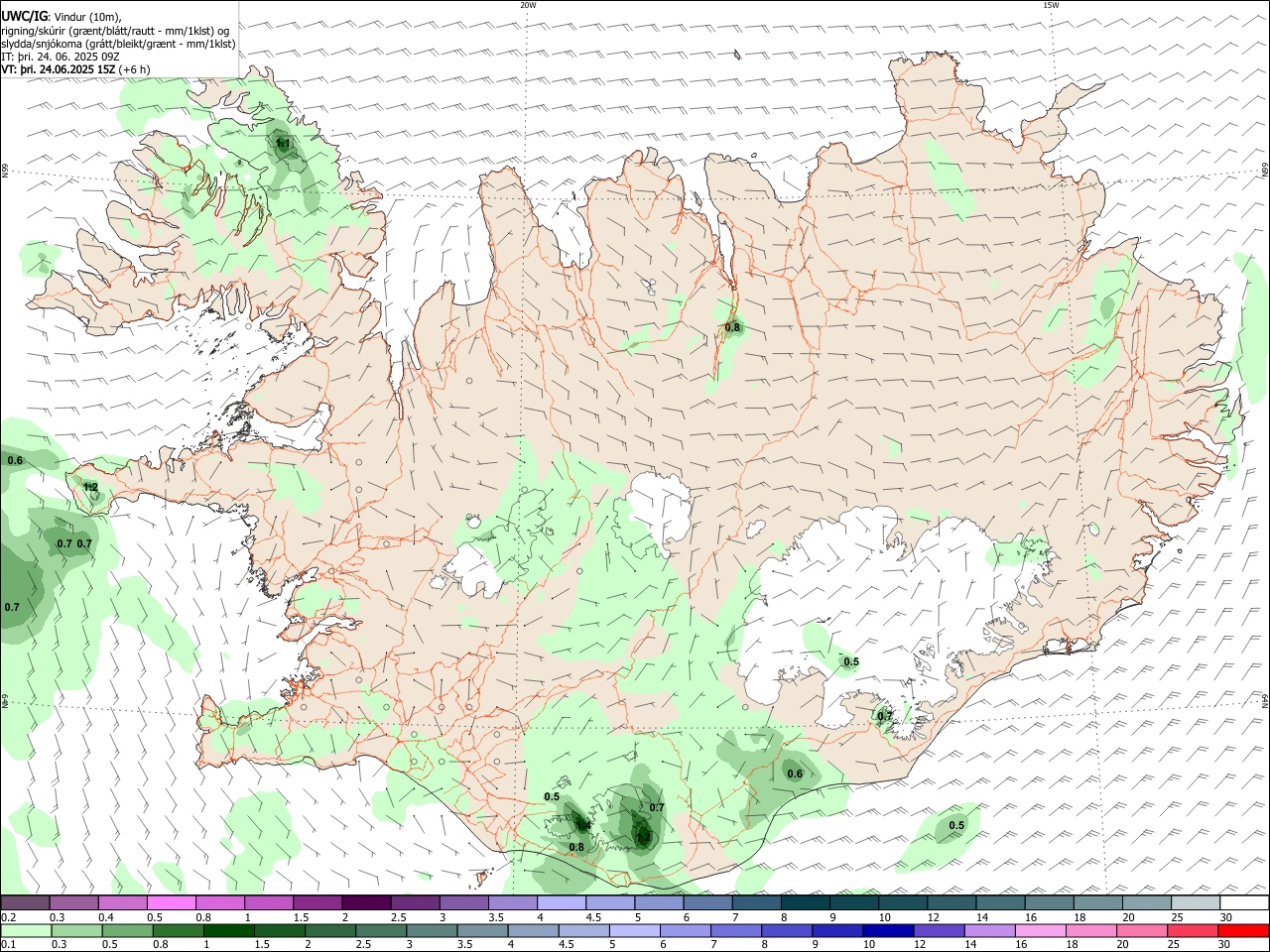Viewport: 1270px width, 952px height.
Task: Click the dark green 1.5 swatch in lower legend row
Action: [280, 931]
